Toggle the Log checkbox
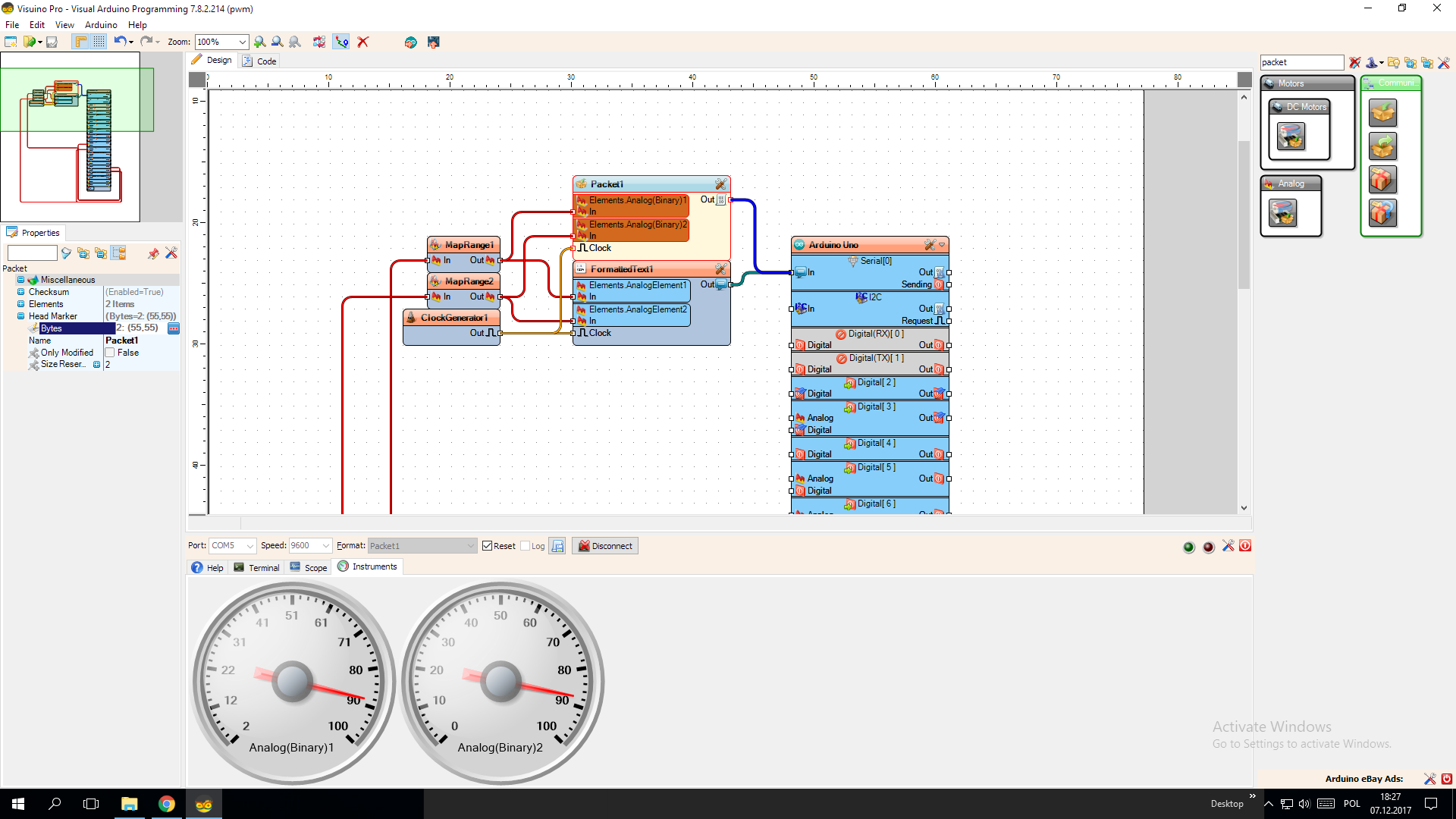The image size is (1456, 819). click(525, 546)
